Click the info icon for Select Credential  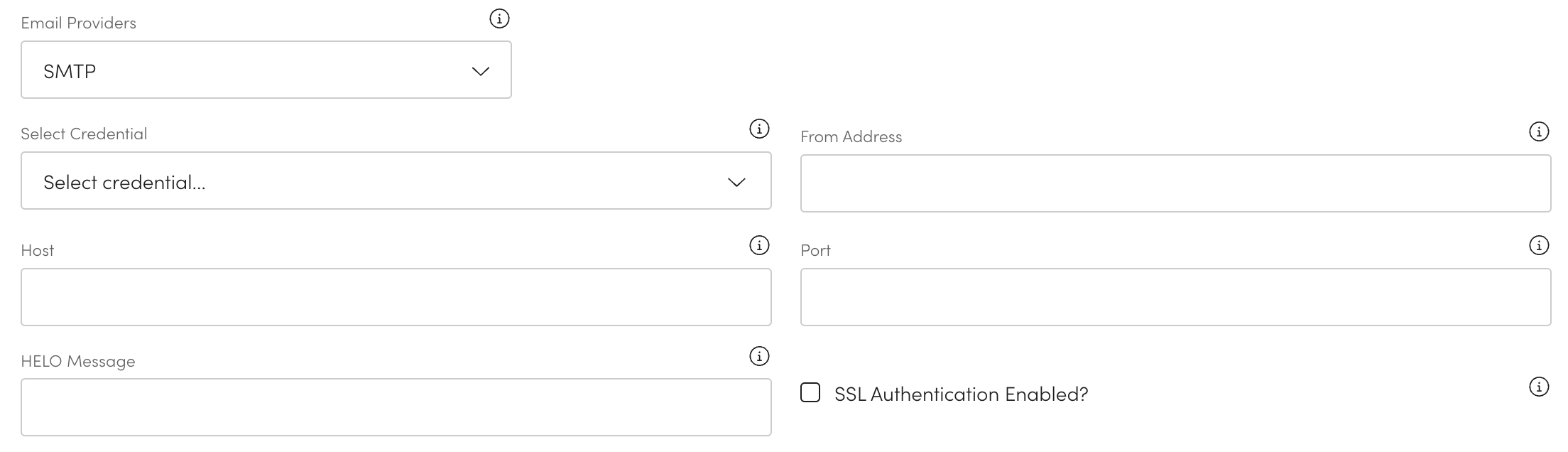click(x=759, y=129)
